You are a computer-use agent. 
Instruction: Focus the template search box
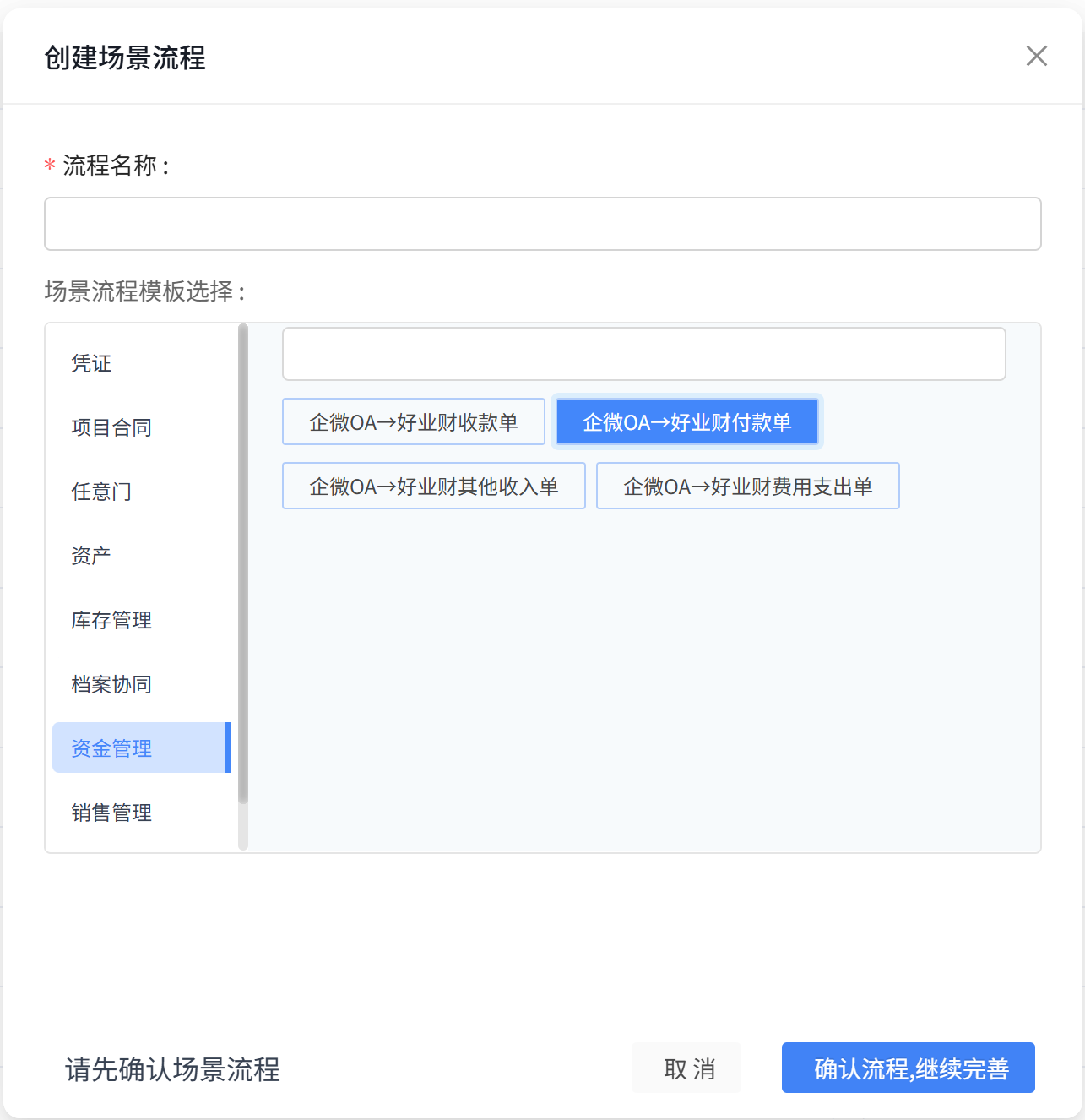(x=643, y=354)
